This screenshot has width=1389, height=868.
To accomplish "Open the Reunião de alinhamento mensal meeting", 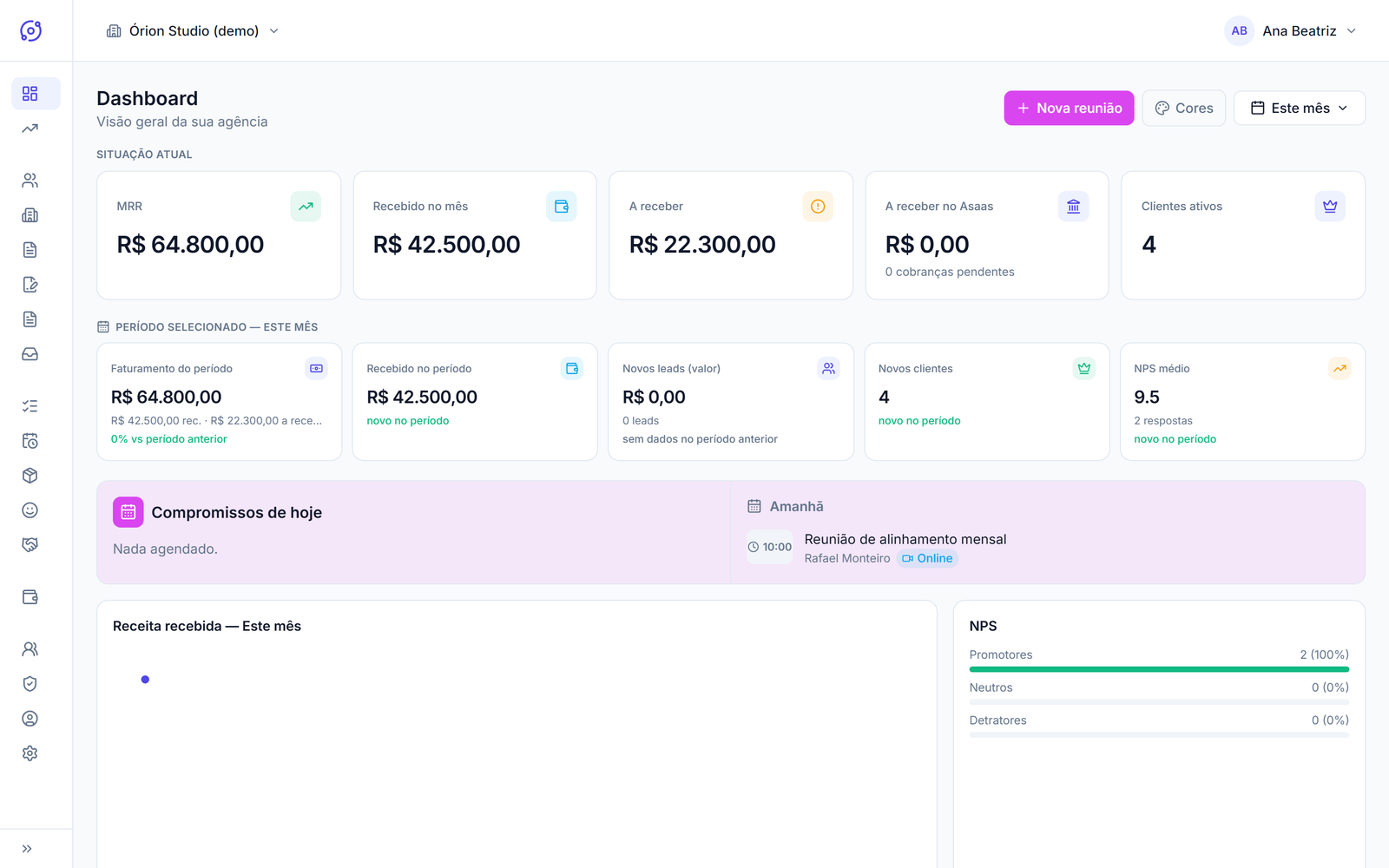I will (905, 539).
